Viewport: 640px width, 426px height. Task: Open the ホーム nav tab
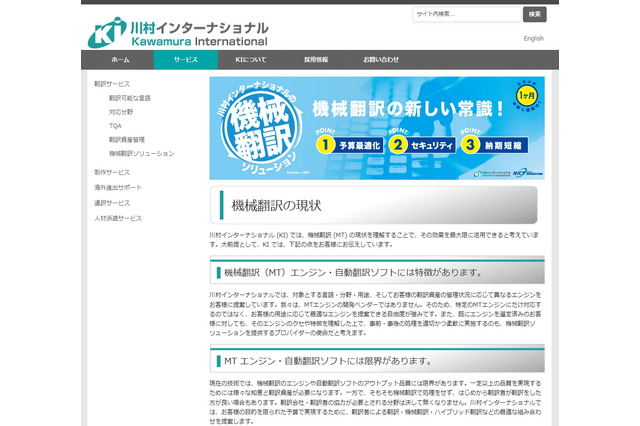click(x=120, y=60)
